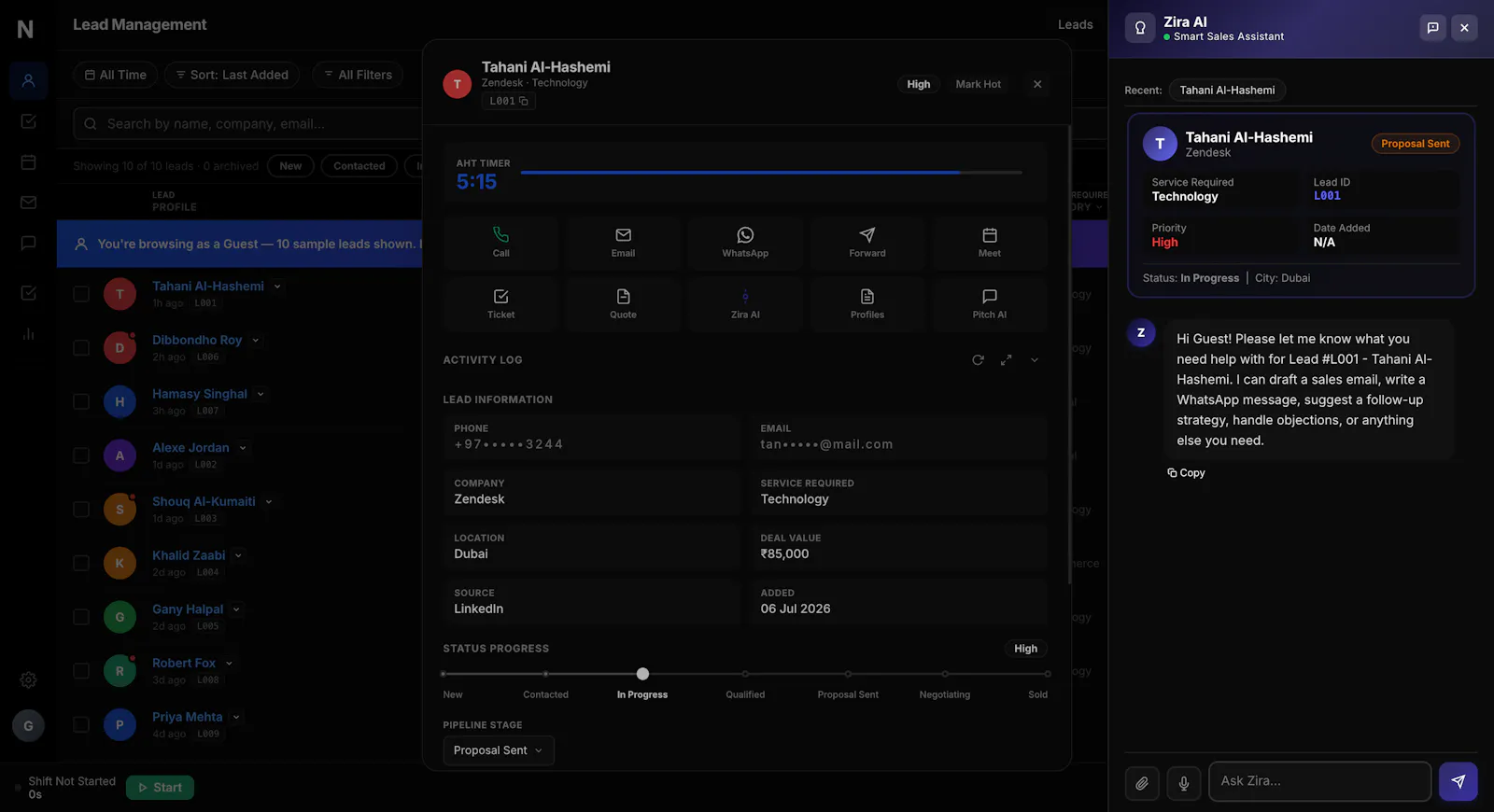The width and height of the screenshot is (1494, 812).
Task: Click the Ask Zira message field
Action: pos(1319,781)
